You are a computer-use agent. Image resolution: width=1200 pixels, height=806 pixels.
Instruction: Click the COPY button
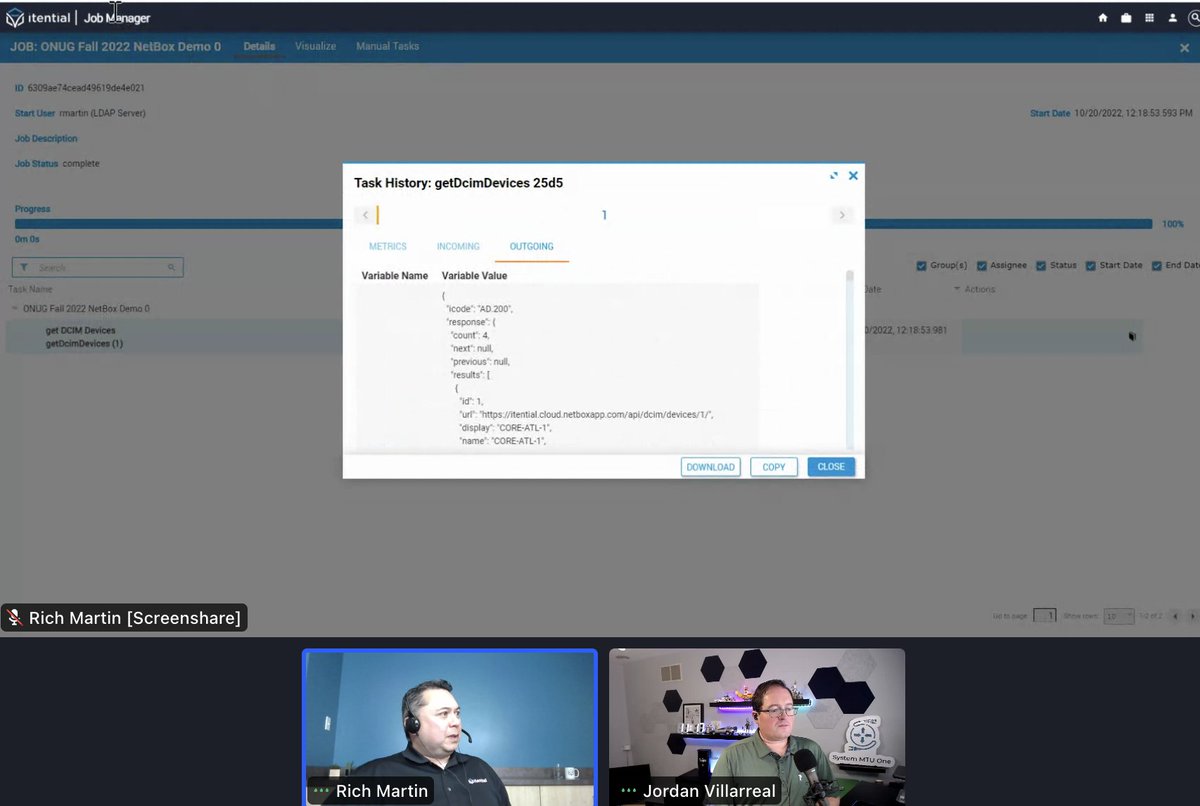(x=774, y=467)
